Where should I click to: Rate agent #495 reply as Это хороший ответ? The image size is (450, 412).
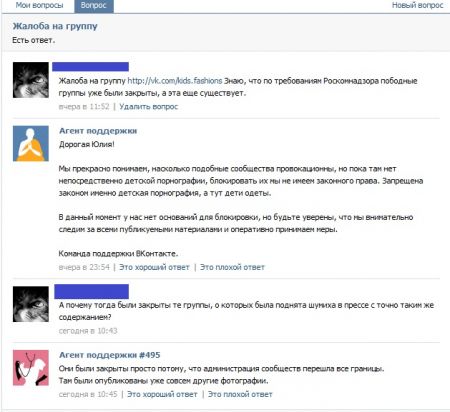pos(162,394)
